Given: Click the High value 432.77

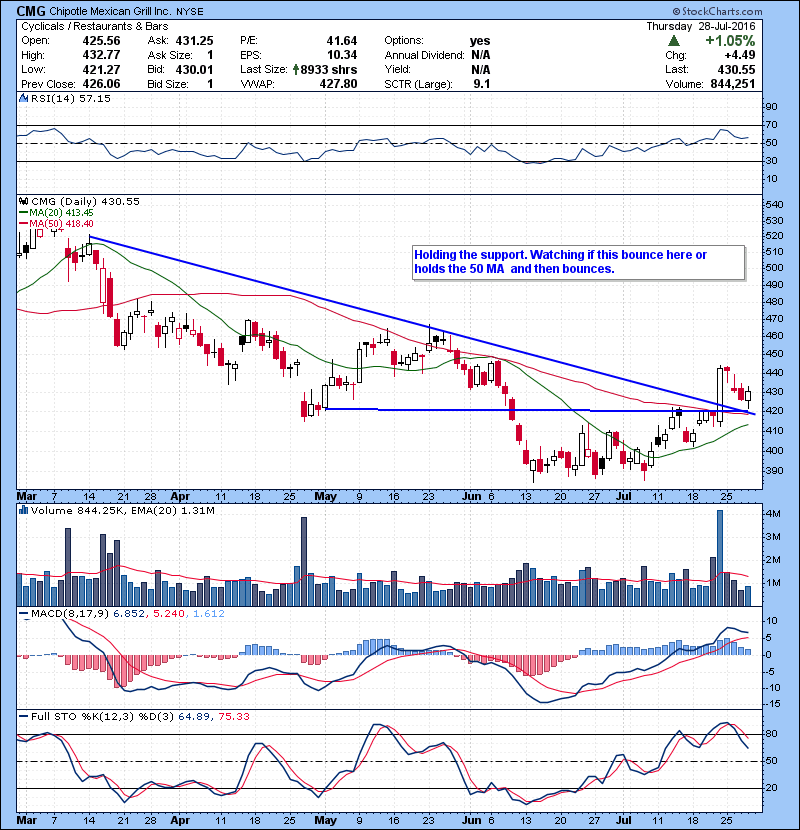Looking at the screenshot, I should (x=101, y=55).
